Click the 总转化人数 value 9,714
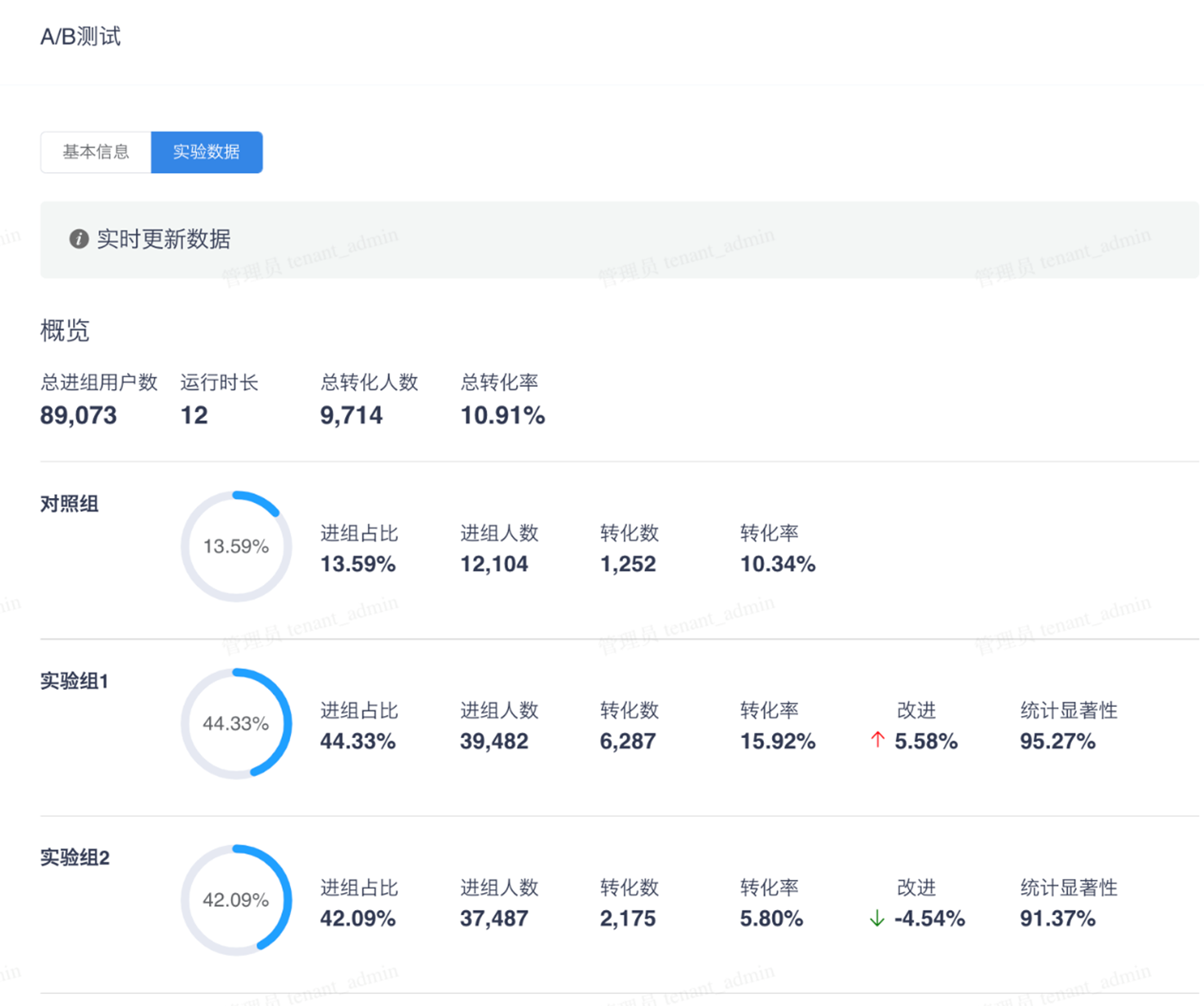Viewport: 1204px width, 1006px height. click(351, 415)
